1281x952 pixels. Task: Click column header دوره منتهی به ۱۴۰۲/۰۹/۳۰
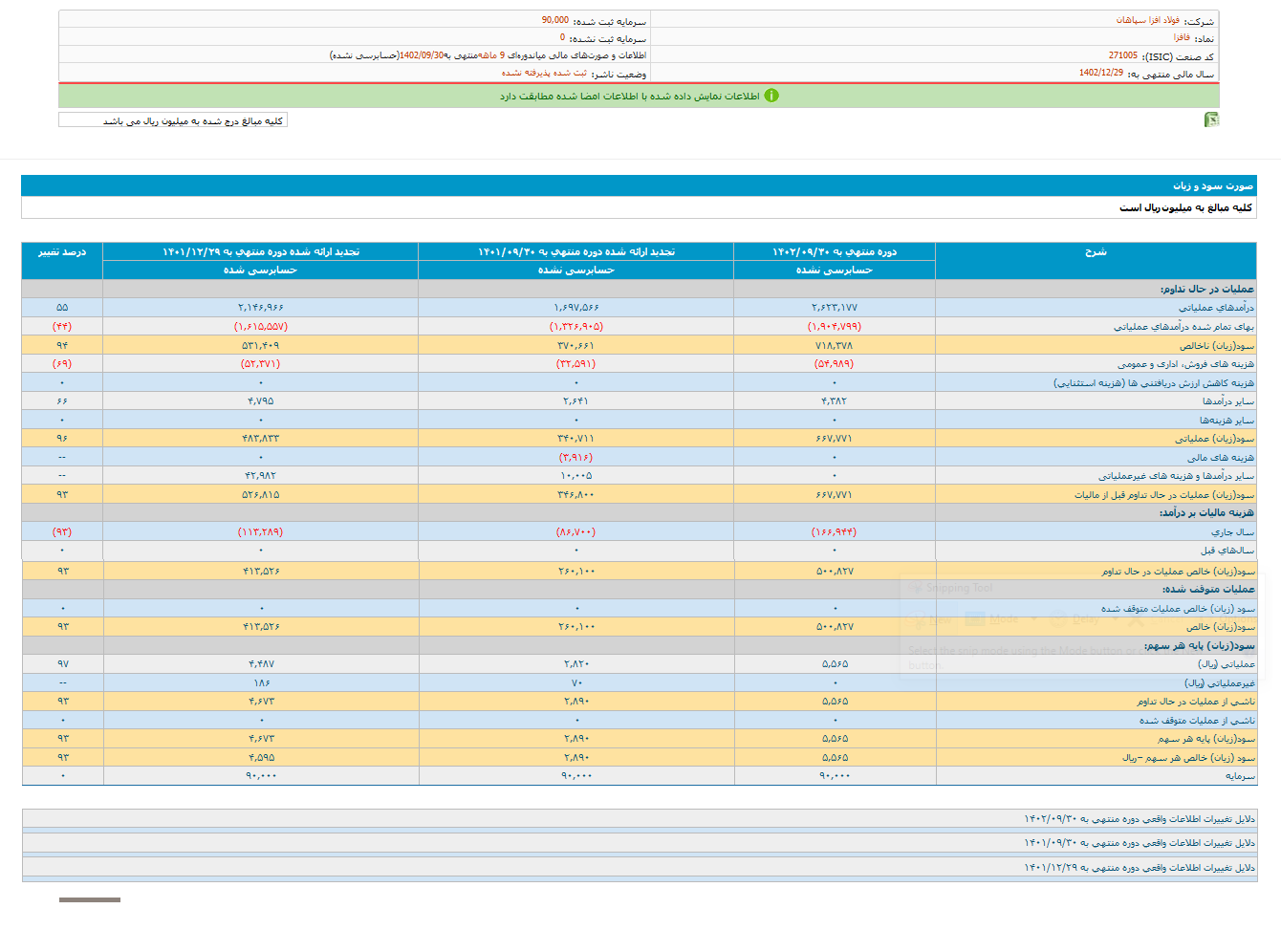834,252
